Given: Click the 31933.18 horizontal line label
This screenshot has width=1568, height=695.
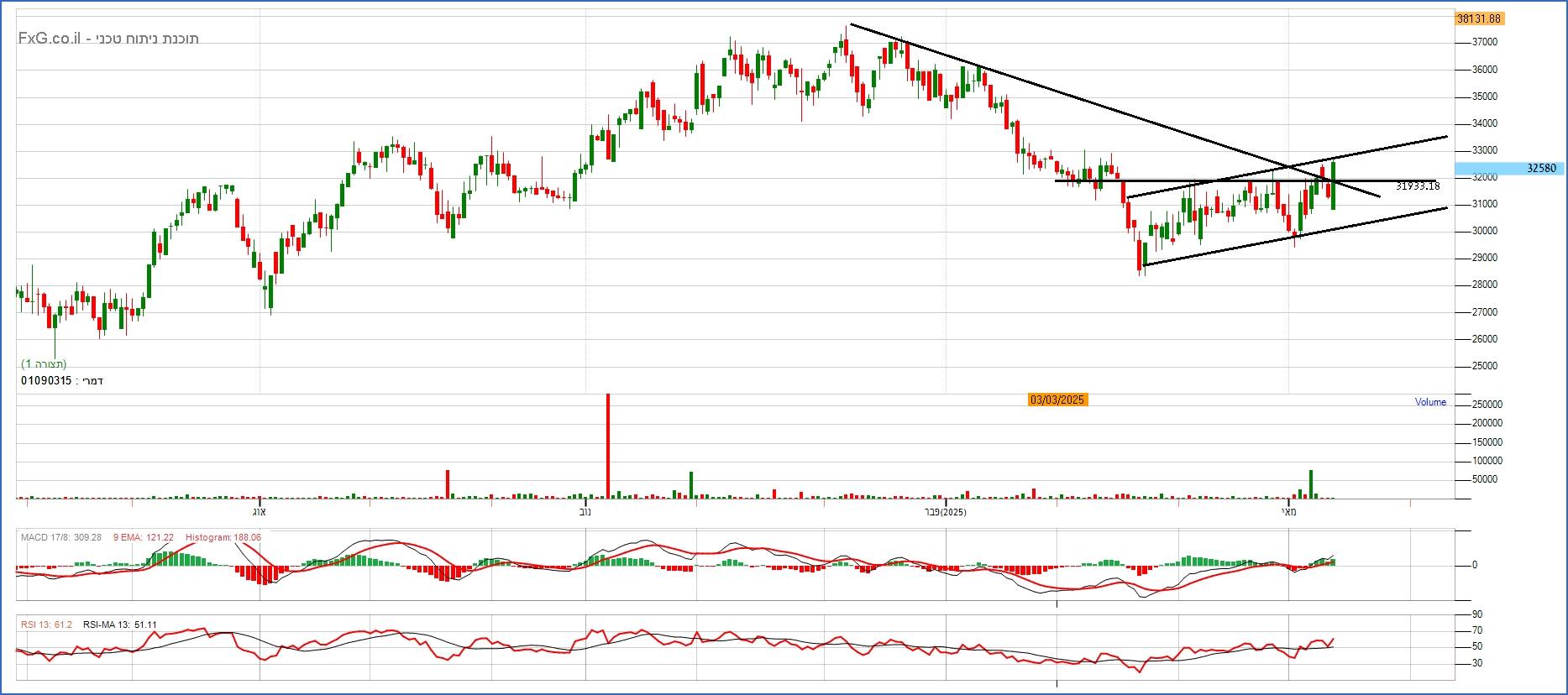Looking at the screenshot, I should (x=1418, y=186).
